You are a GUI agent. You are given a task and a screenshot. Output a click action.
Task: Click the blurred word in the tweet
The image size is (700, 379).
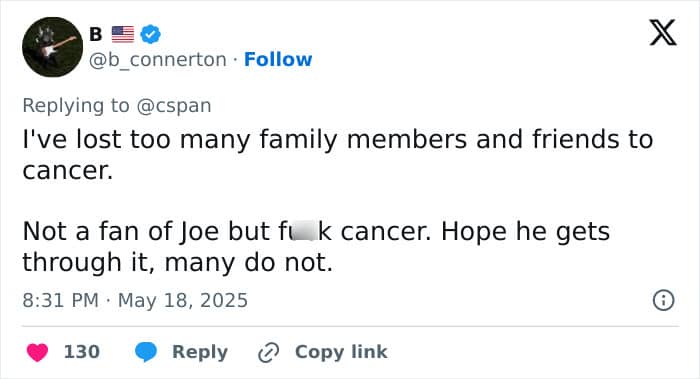[304, 232]
